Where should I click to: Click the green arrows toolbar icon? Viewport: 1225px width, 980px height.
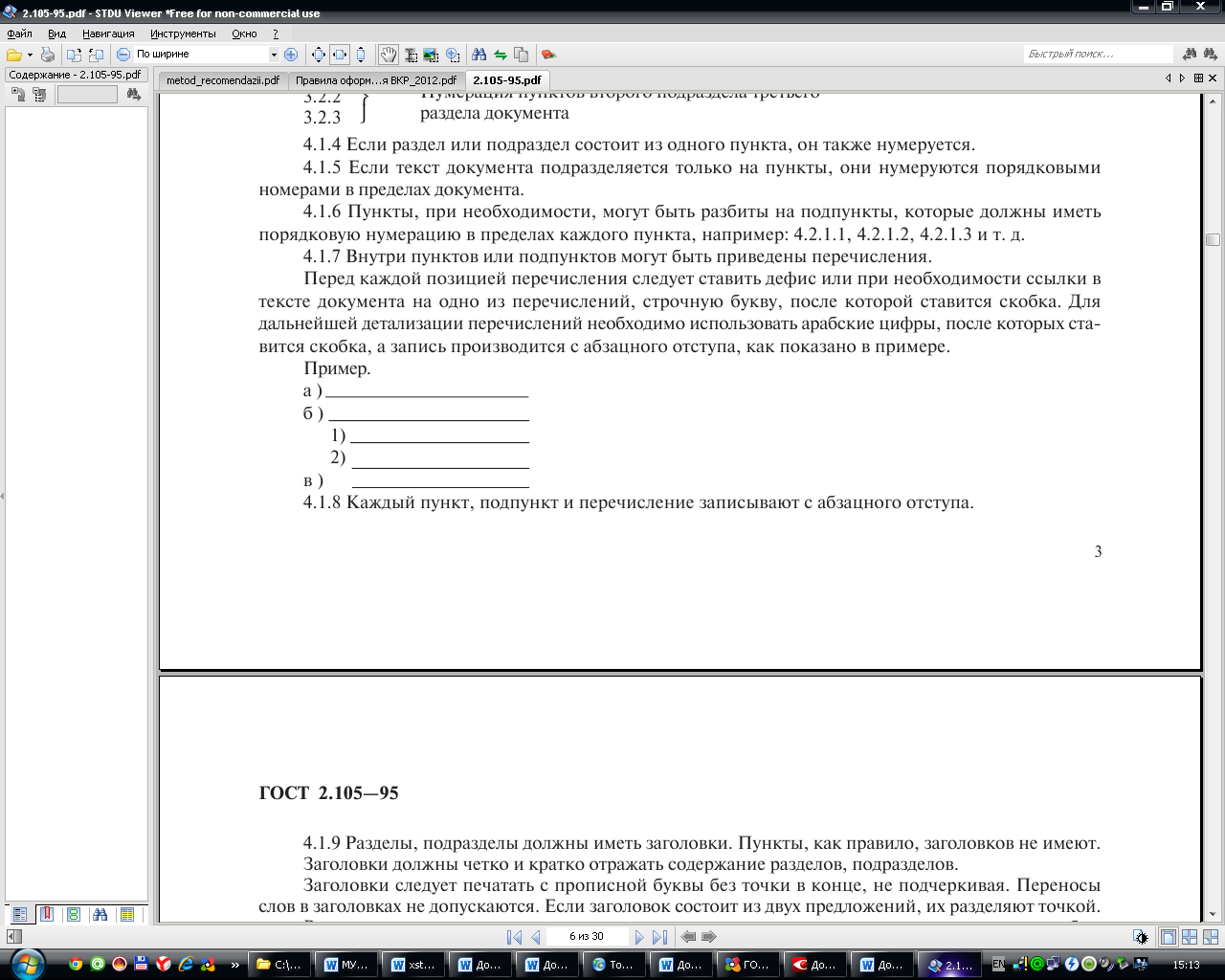(500, 55)
